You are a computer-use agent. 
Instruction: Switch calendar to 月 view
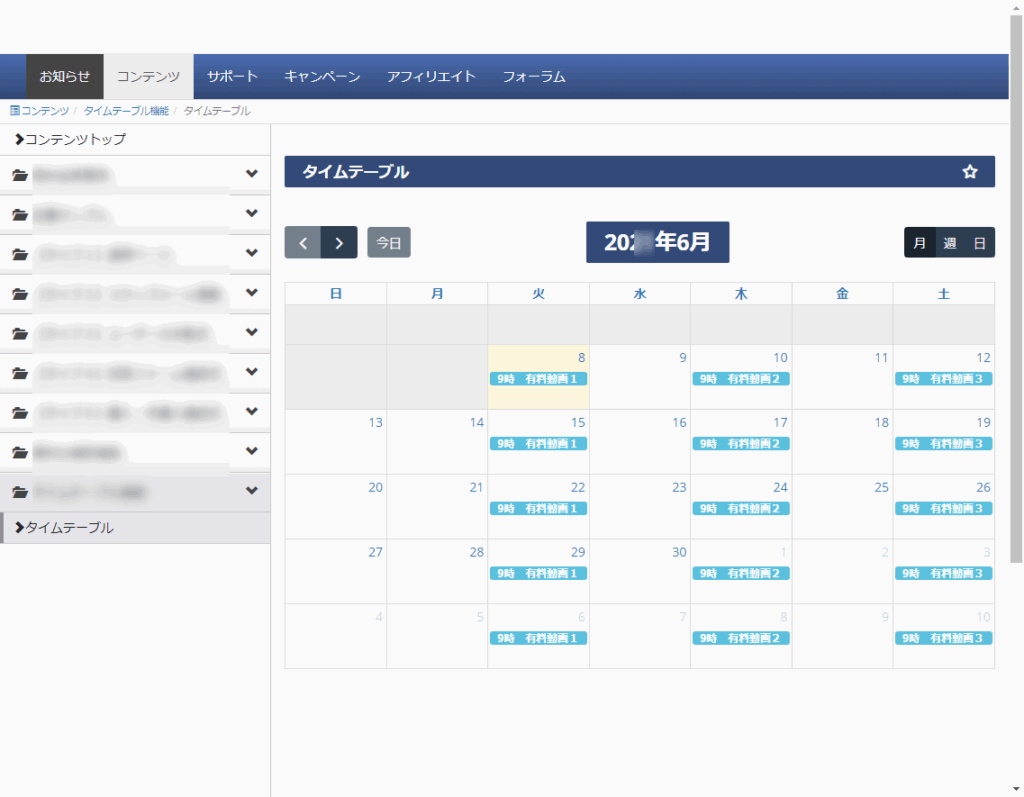click(x=919, y=243)
